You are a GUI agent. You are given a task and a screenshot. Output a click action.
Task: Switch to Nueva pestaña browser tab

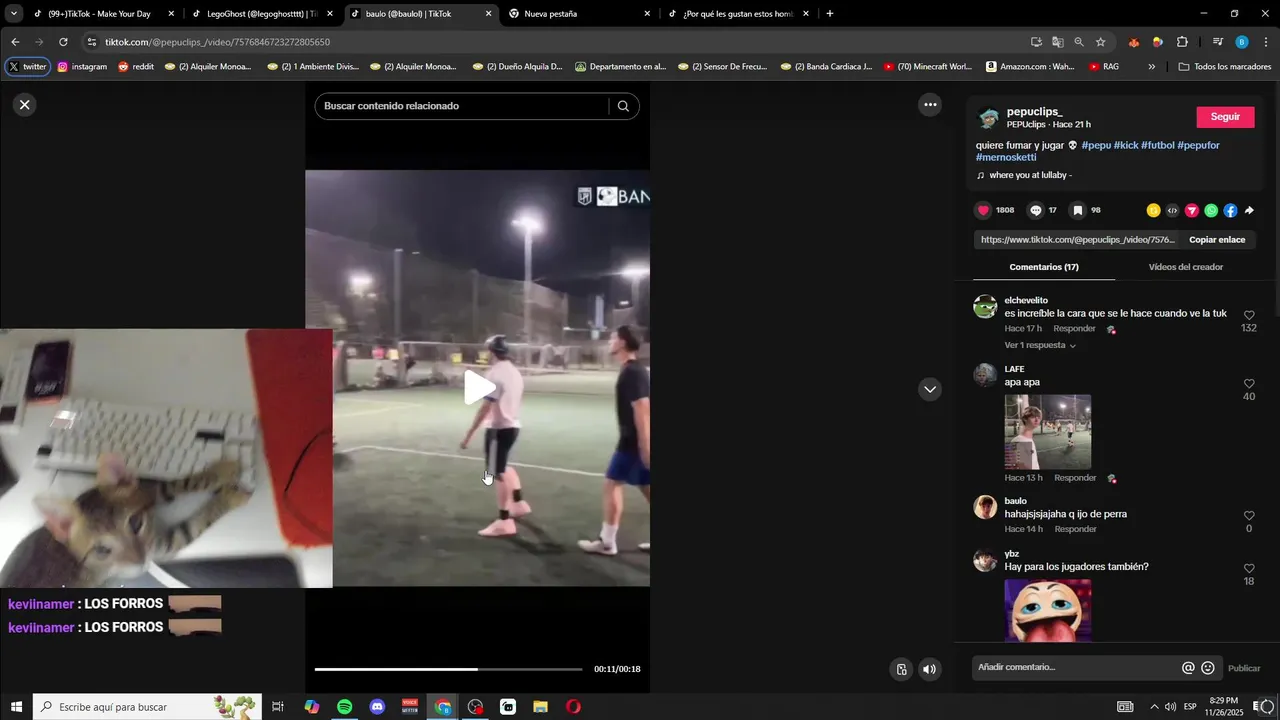(x=578, y=14)
